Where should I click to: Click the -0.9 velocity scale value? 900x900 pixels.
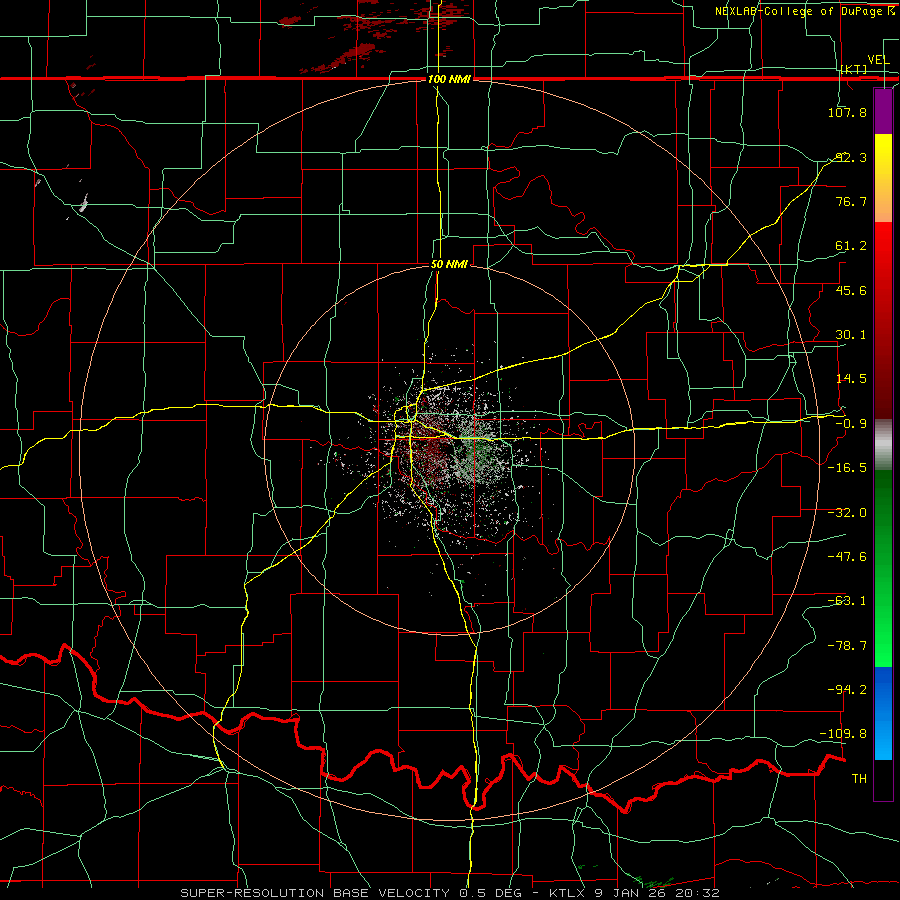pos(851,424)
